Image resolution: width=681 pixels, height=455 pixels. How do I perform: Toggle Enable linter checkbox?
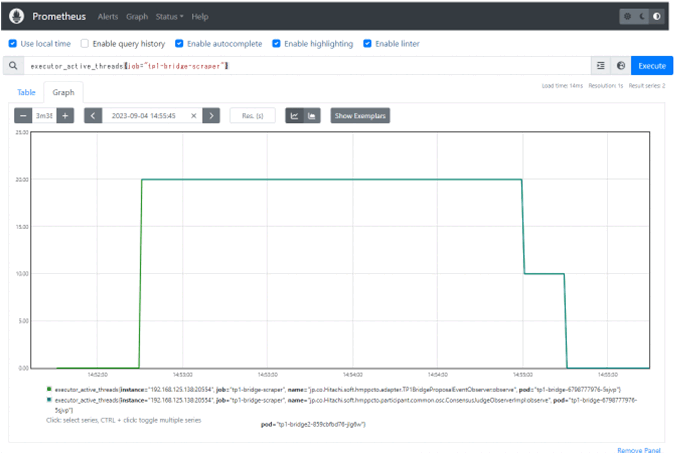[x=367, y=43]
